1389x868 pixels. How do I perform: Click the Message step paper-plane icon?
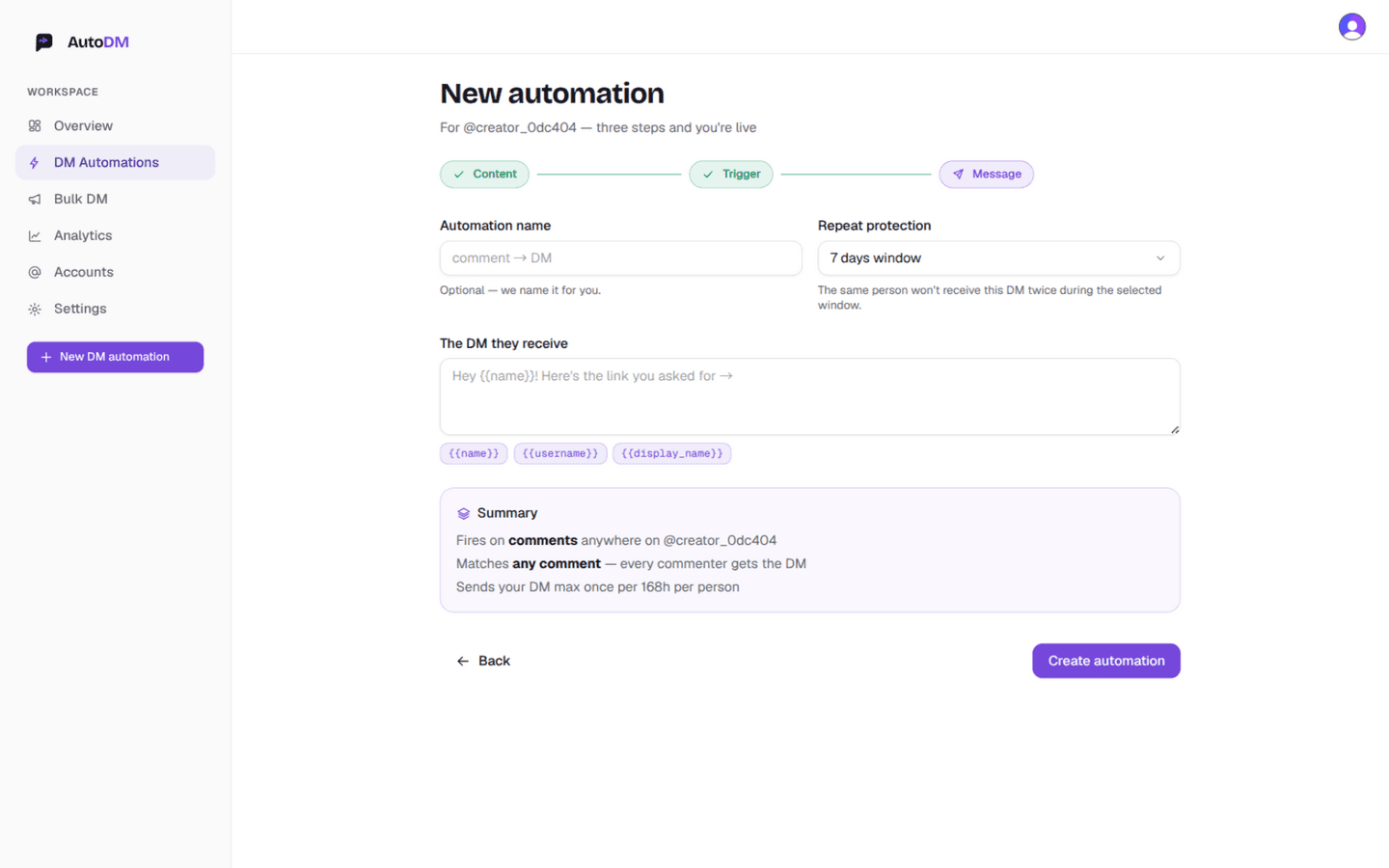pos(958,175)
